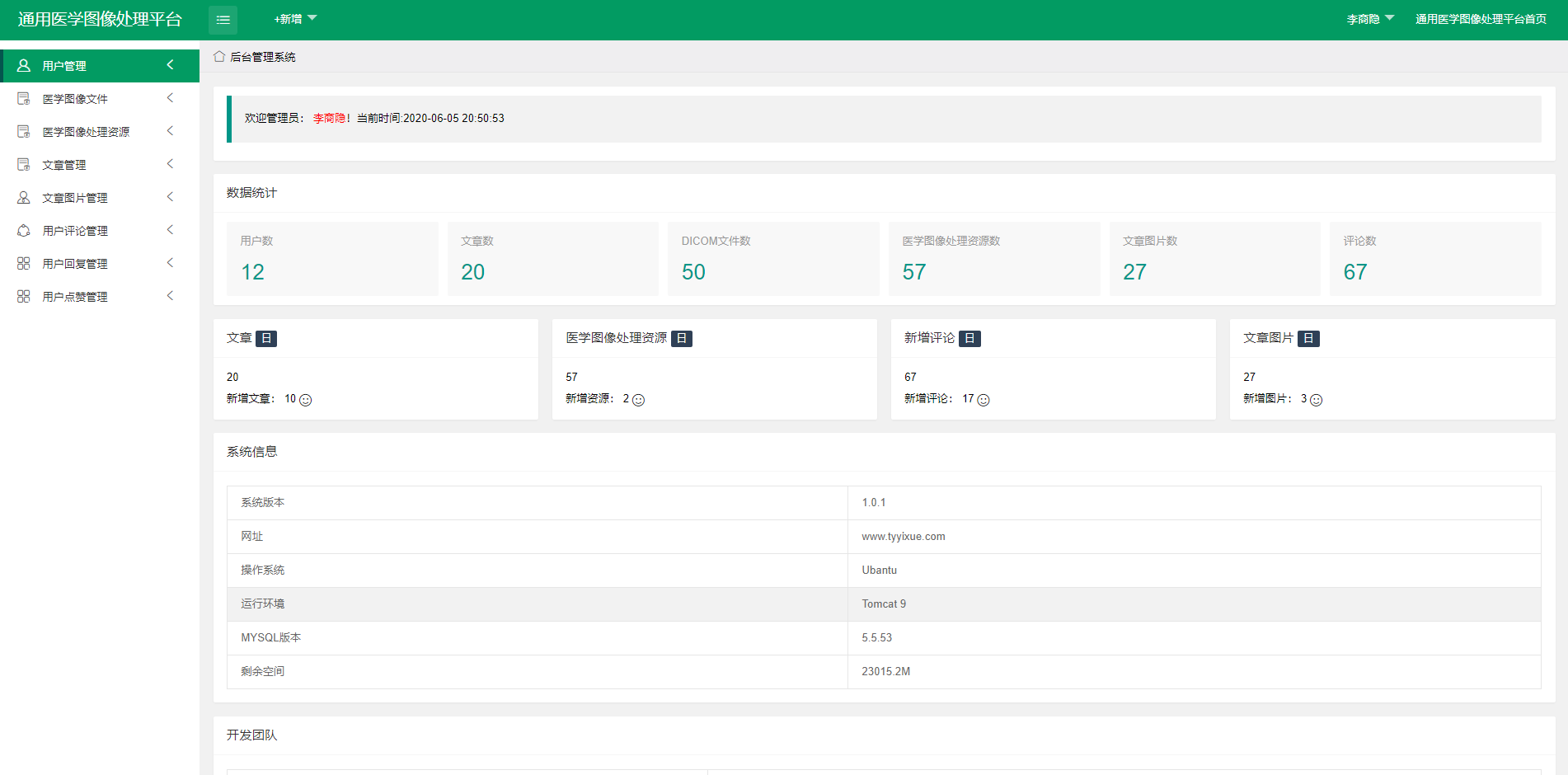The height and width of the screenshot is (775, 1568).
Task: Click the red 李商隐 name in welcome banner
Action: pyautogui.click(x=329, y=119)
